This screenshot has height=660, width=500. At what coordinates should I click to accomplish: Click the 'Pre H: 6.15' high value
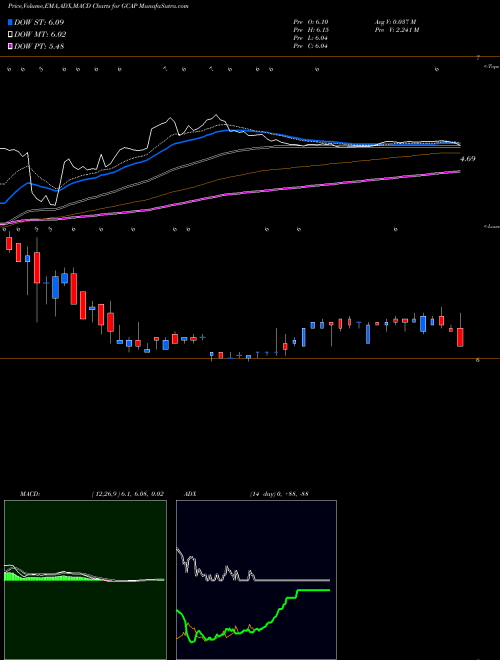(311, 30)
